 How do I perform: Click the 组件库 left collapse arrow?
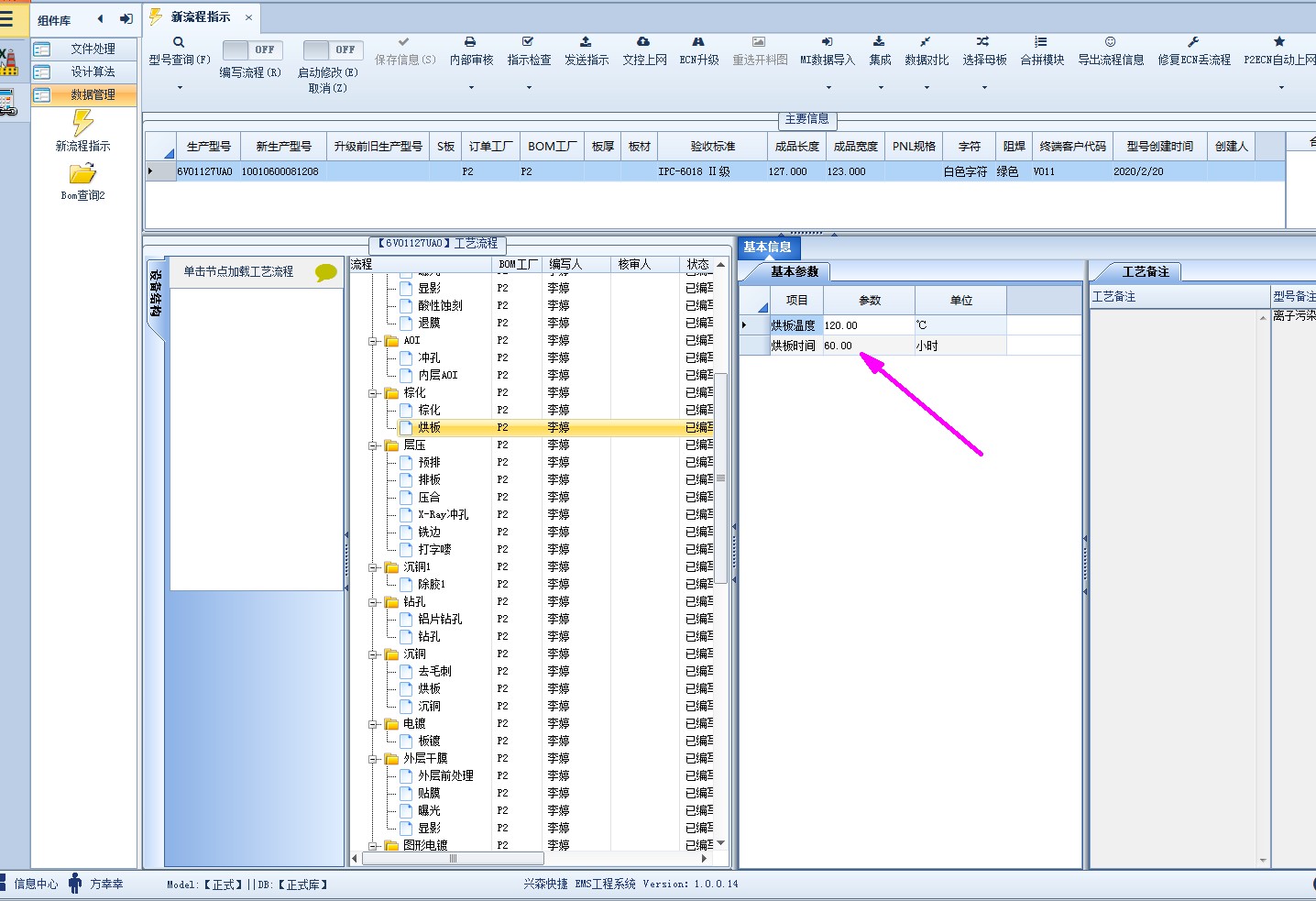tap(100, 19)
